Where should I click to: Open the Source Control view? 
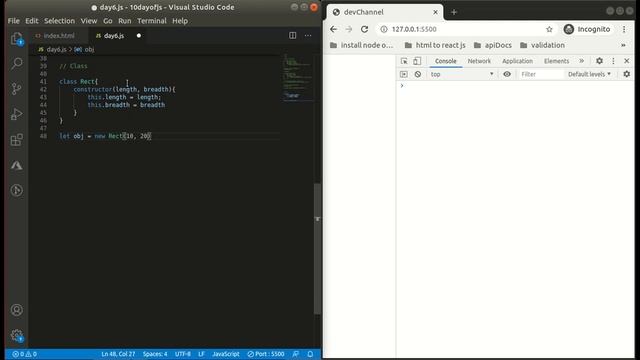coord(16,89)
